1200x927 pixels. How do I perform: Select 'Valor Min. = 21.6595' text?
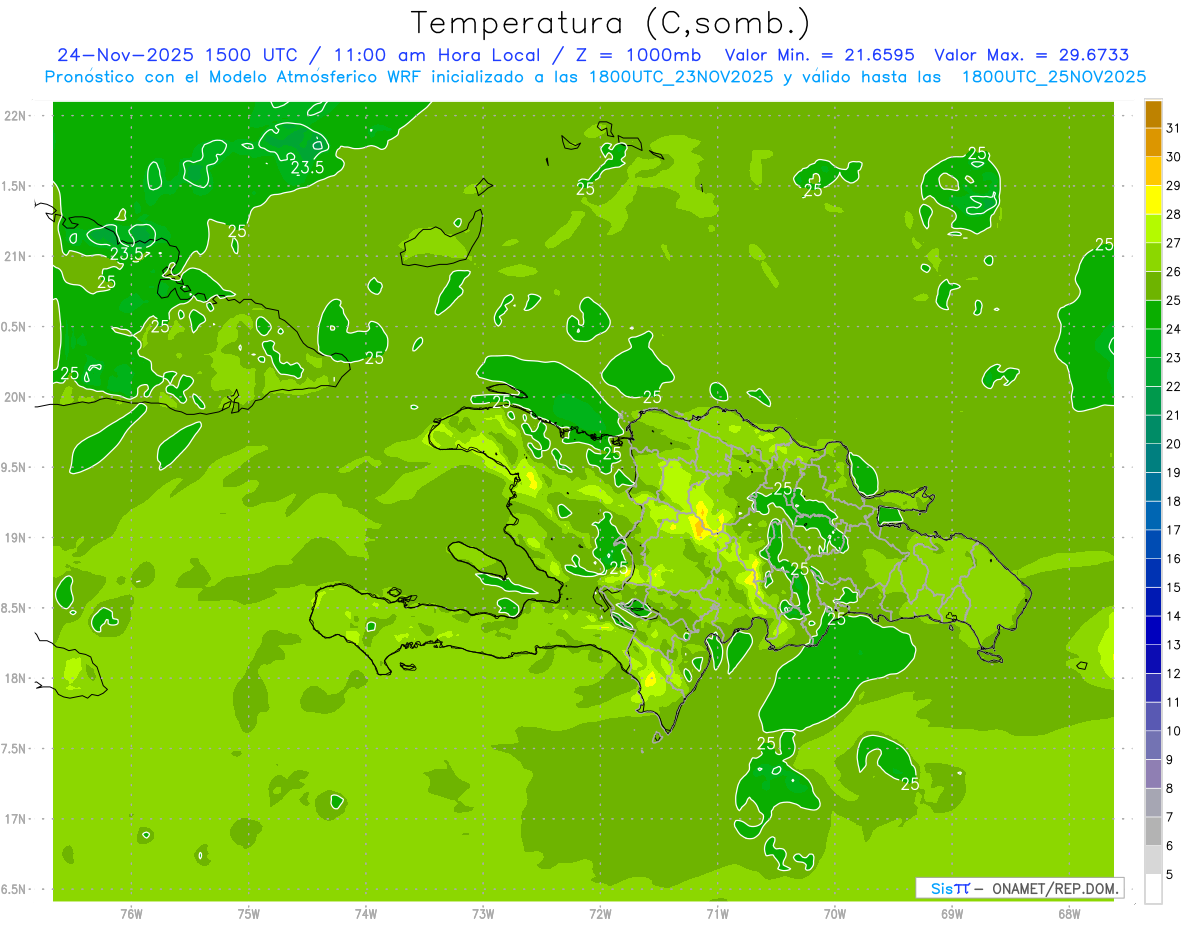click(819, 55)
